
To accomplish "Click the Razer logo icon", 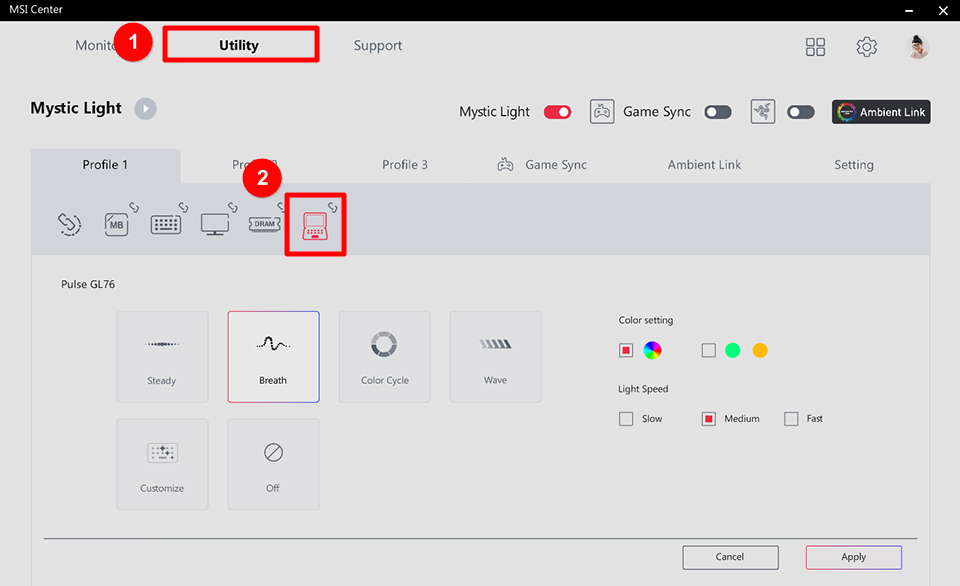I will coord(763,111).
